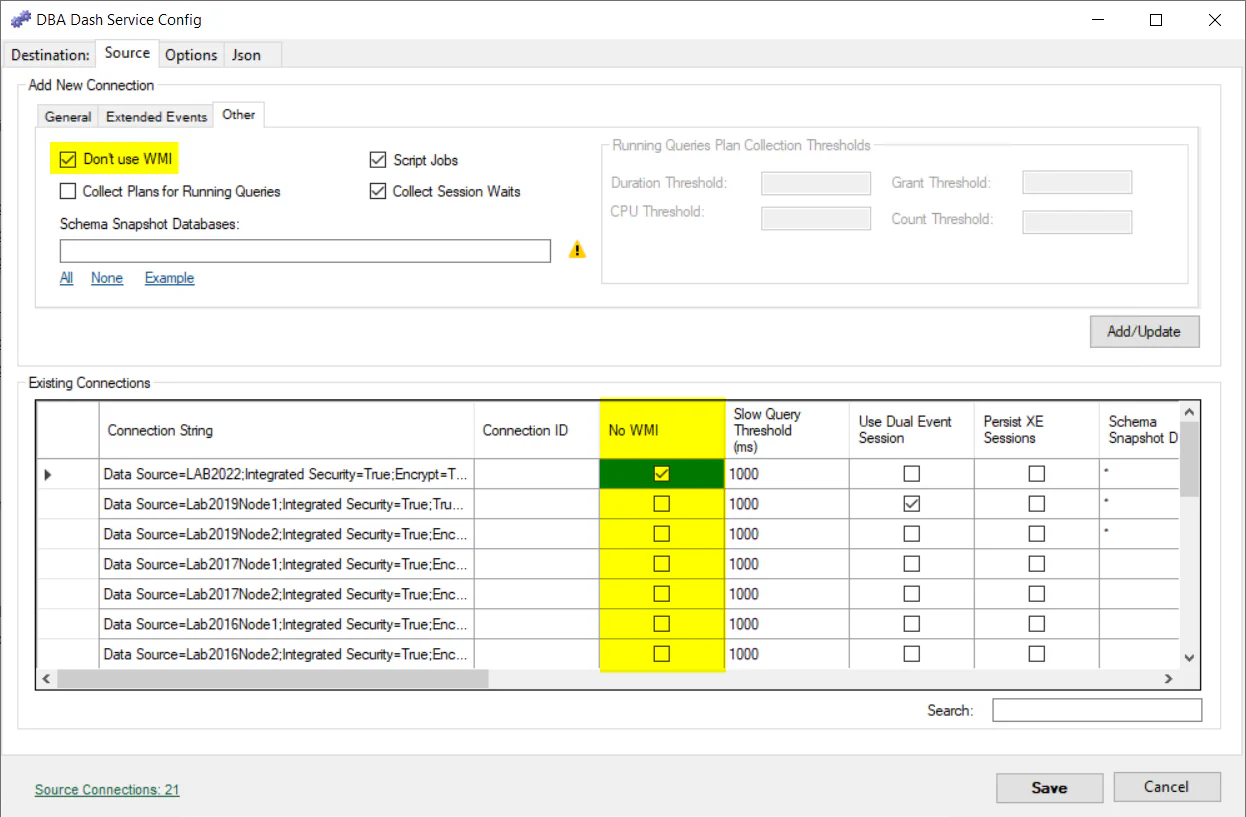Click inside the Search field
The height and width of the screenshot is (817, 1246).
(x=1096, y=709)
